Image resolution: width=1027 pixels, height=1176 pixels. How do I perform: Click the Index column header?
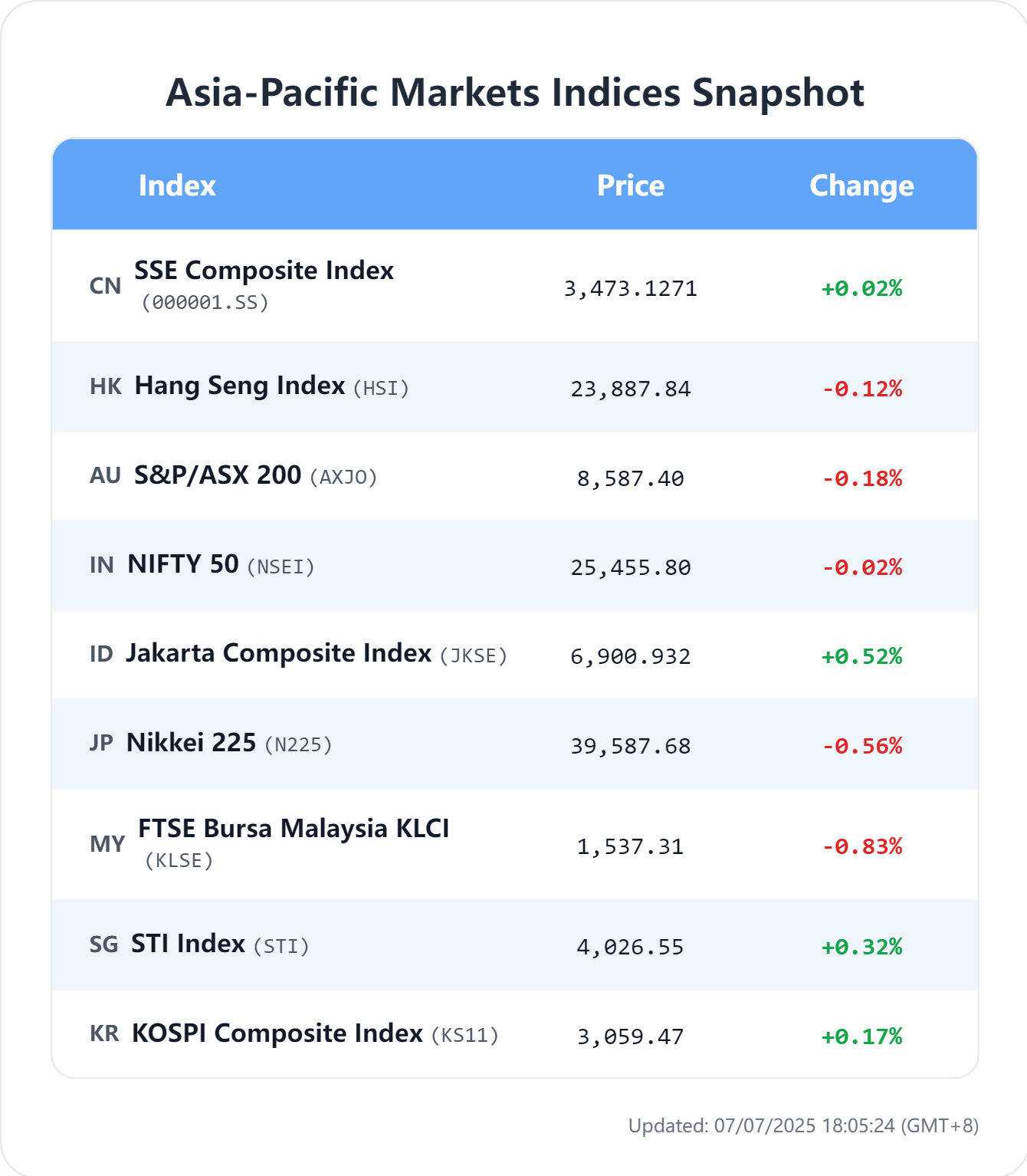(x=177, y=186)
